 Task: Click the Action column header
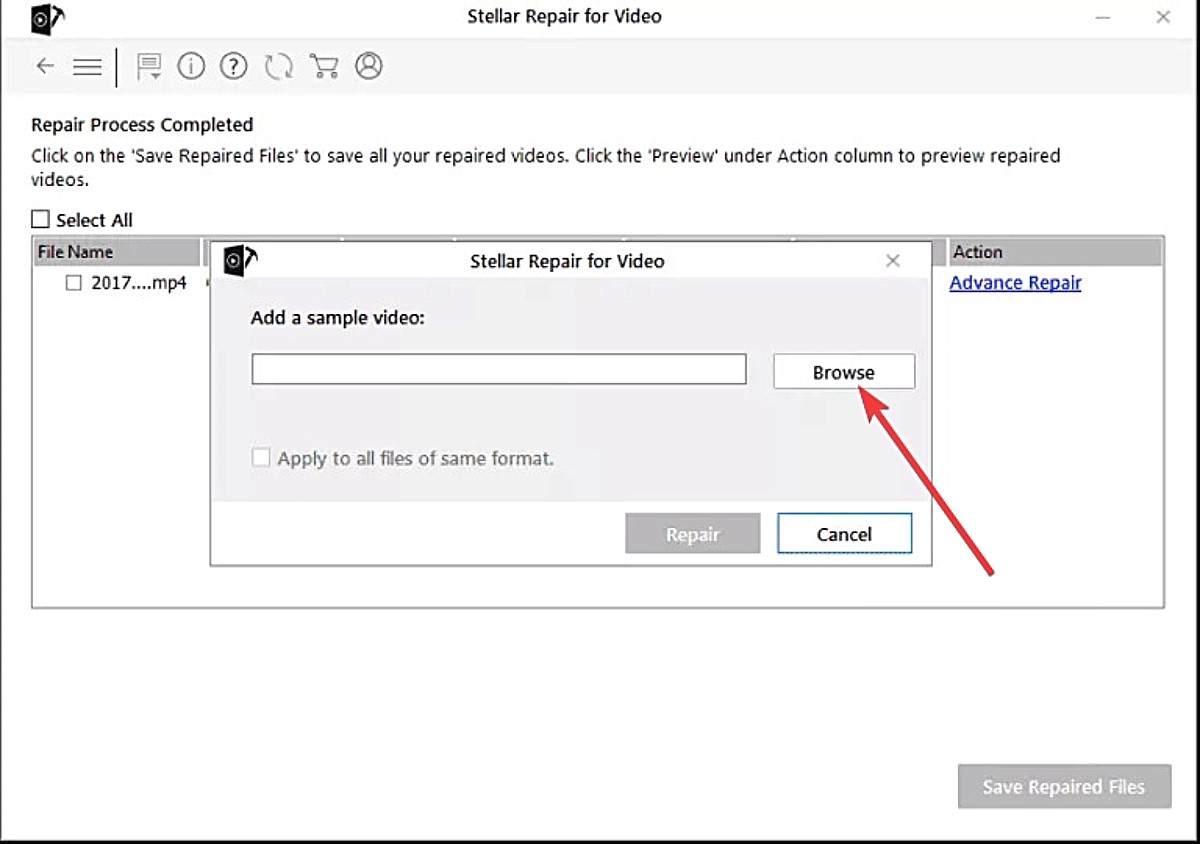[x=1055, y=252]
